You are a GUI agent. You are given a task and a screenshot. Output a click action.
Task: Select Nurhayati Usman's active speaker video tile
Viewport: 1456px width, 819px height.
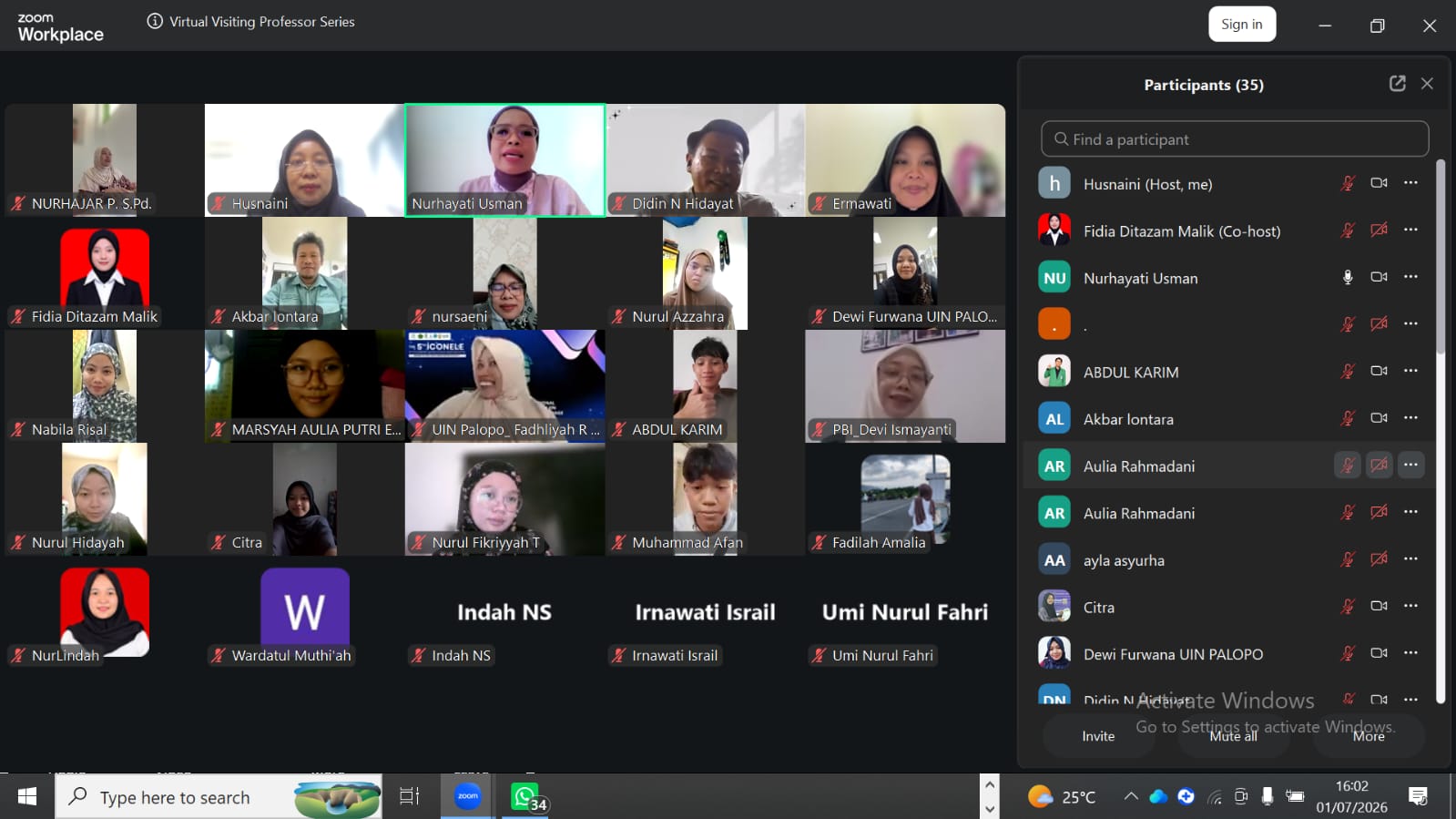pyautogui.click(x=504, y=160)
